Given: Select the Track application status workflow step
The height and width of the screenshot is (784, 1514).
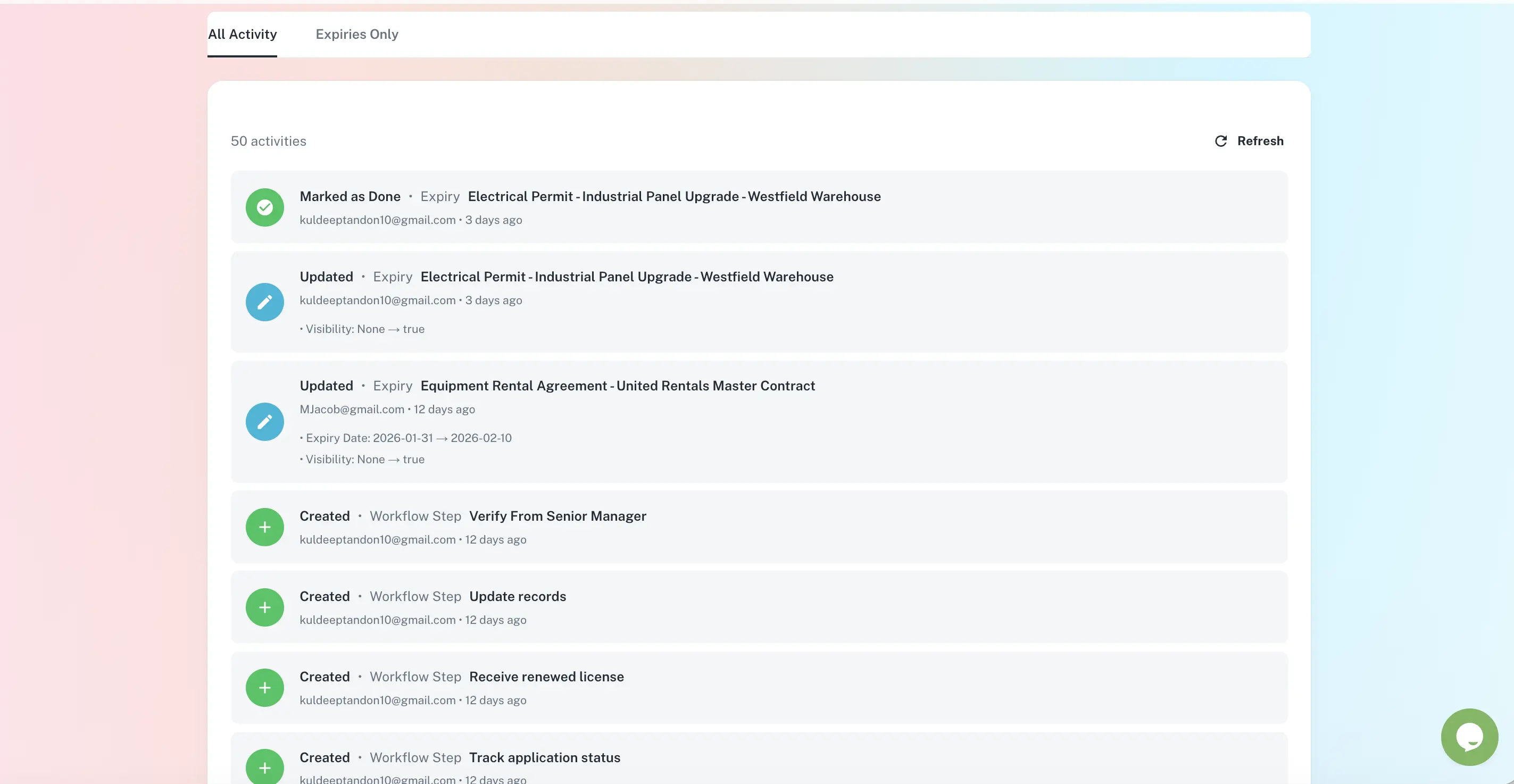Looking at the screenshot, I should point(545,757).
